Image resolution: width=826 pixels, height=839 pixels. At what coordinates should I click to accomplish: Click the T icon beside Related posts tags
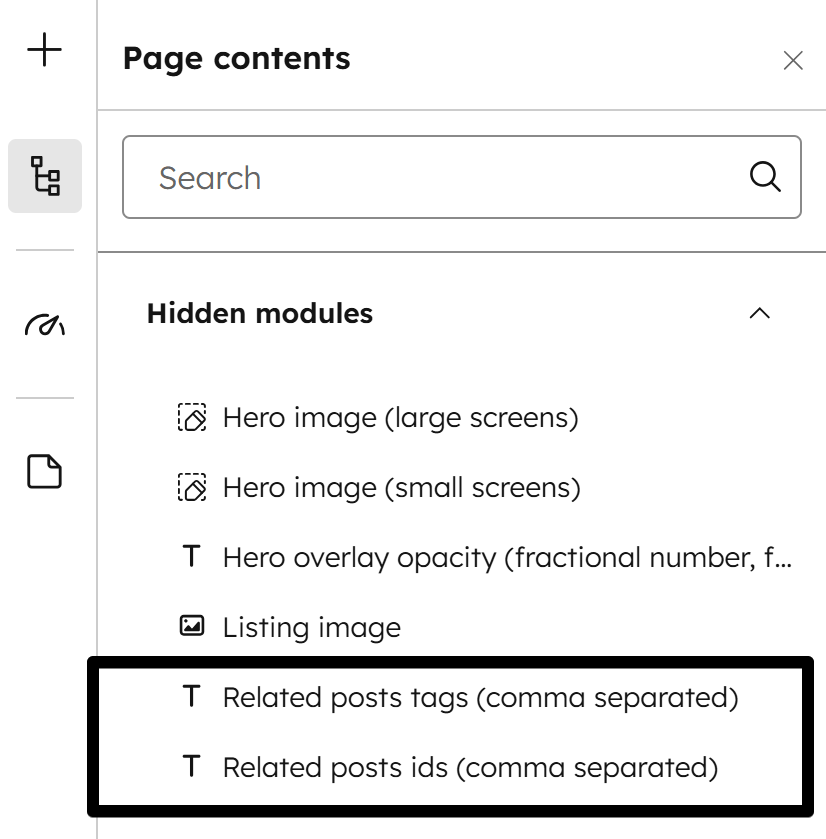[191, 697]
